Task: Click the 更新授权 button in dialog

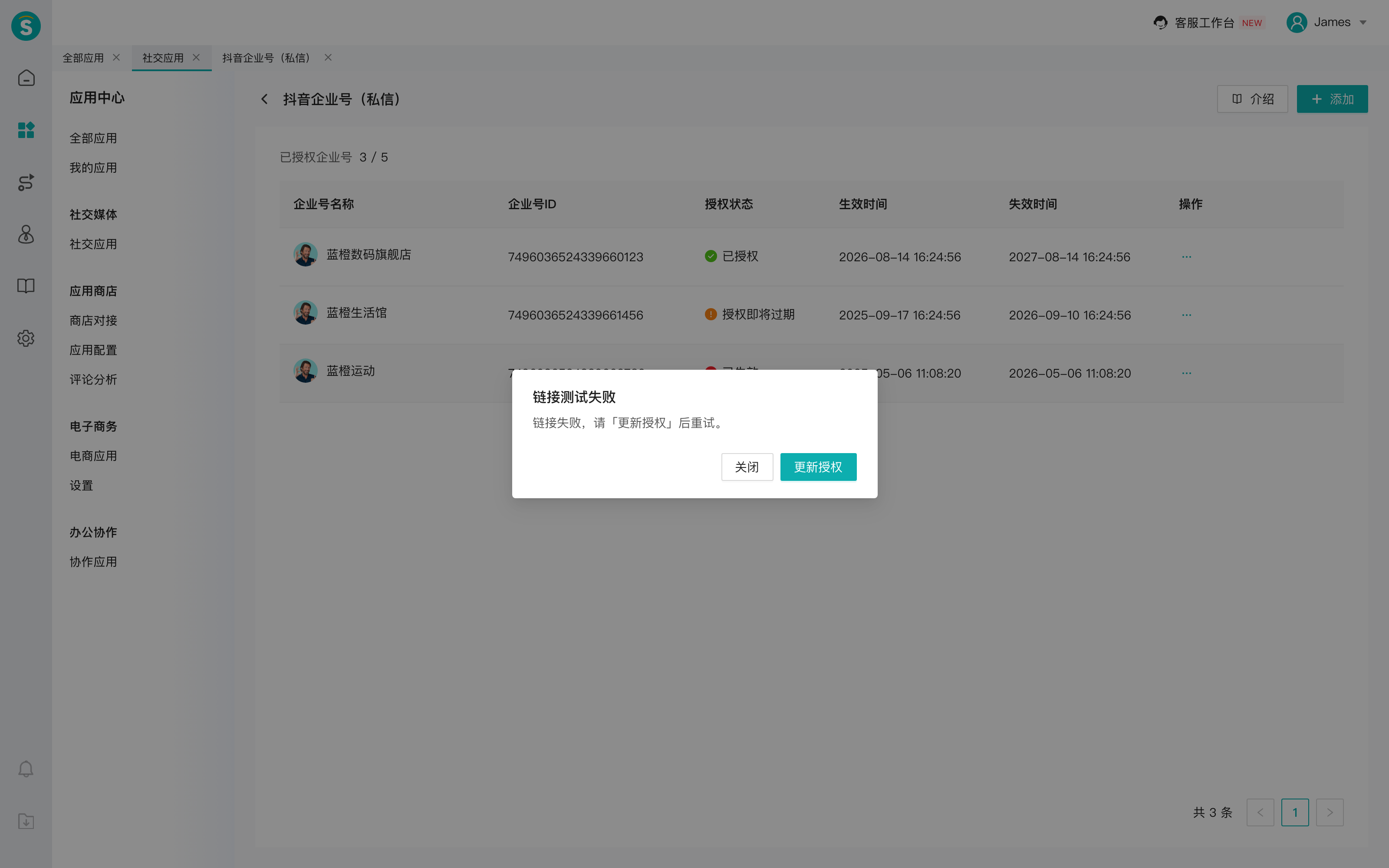Action: coord(818,467)
